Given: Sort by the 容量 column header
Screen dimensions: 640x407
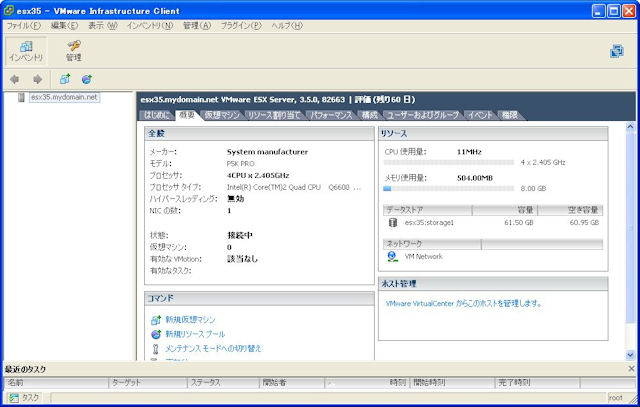Looking at the screenshot, I should pos(505,210).
